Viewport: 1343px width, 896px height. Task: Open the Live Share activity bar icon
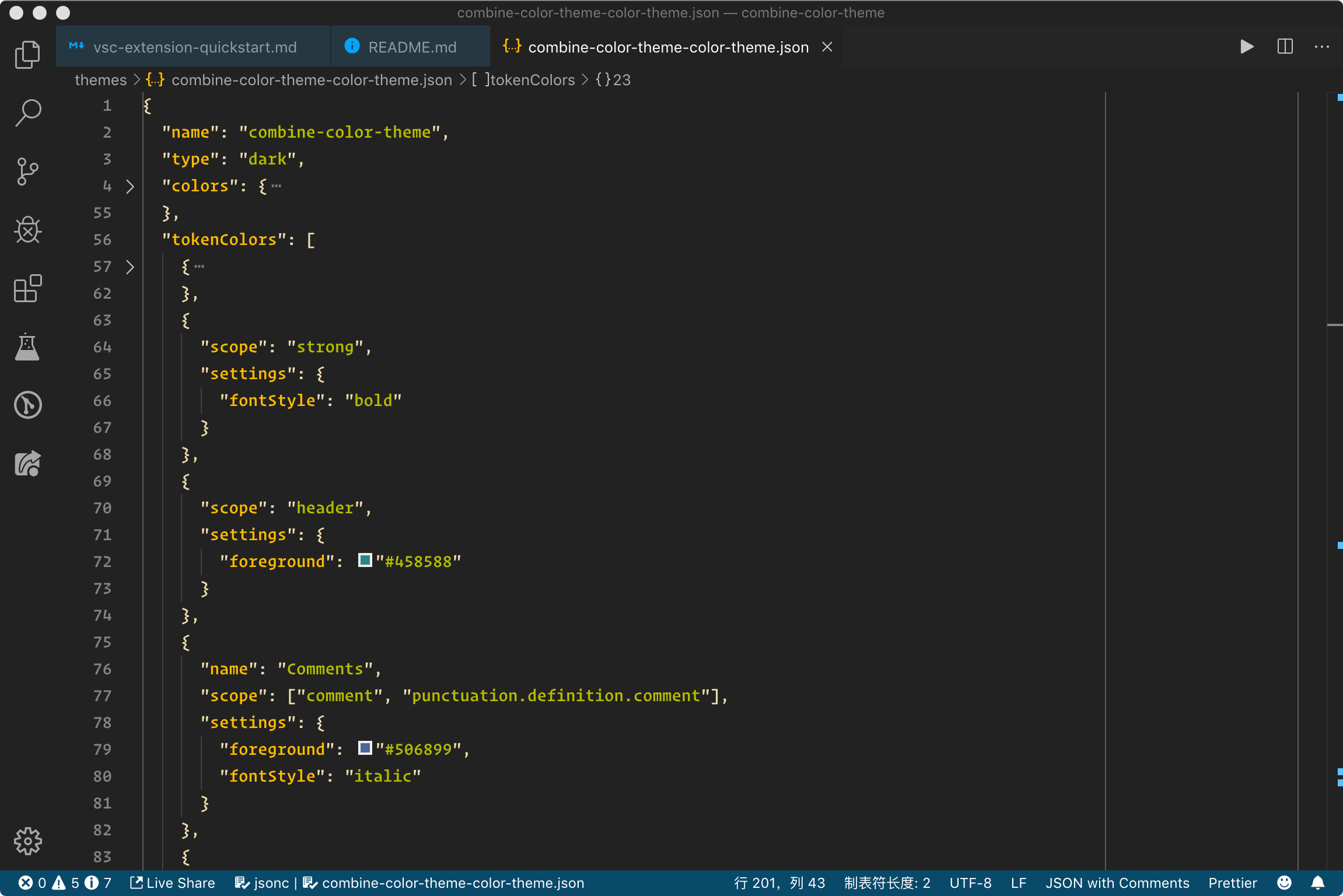pyautogui.click(x=27, y=464)
